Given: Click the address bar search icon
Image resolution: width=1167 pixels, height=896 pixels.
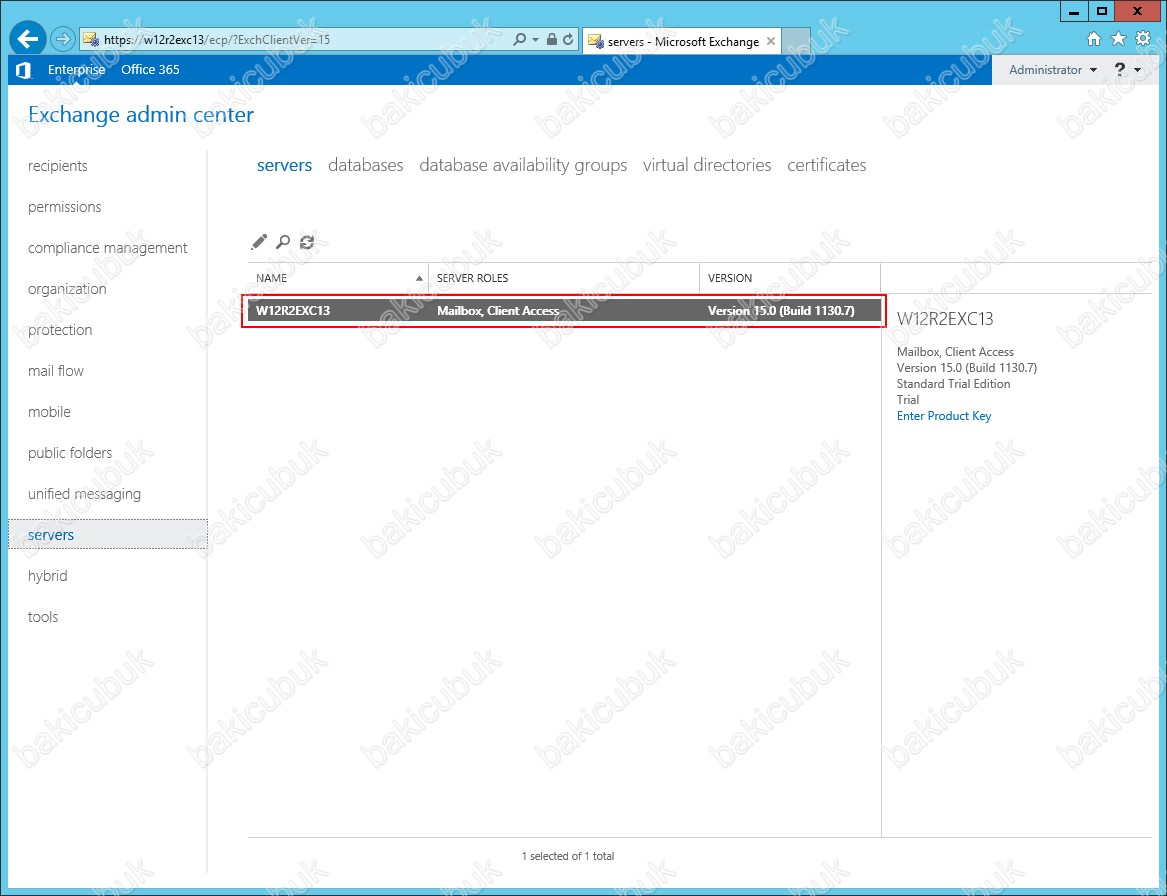Looking at the screenshot, I should (x=519, y=39).
